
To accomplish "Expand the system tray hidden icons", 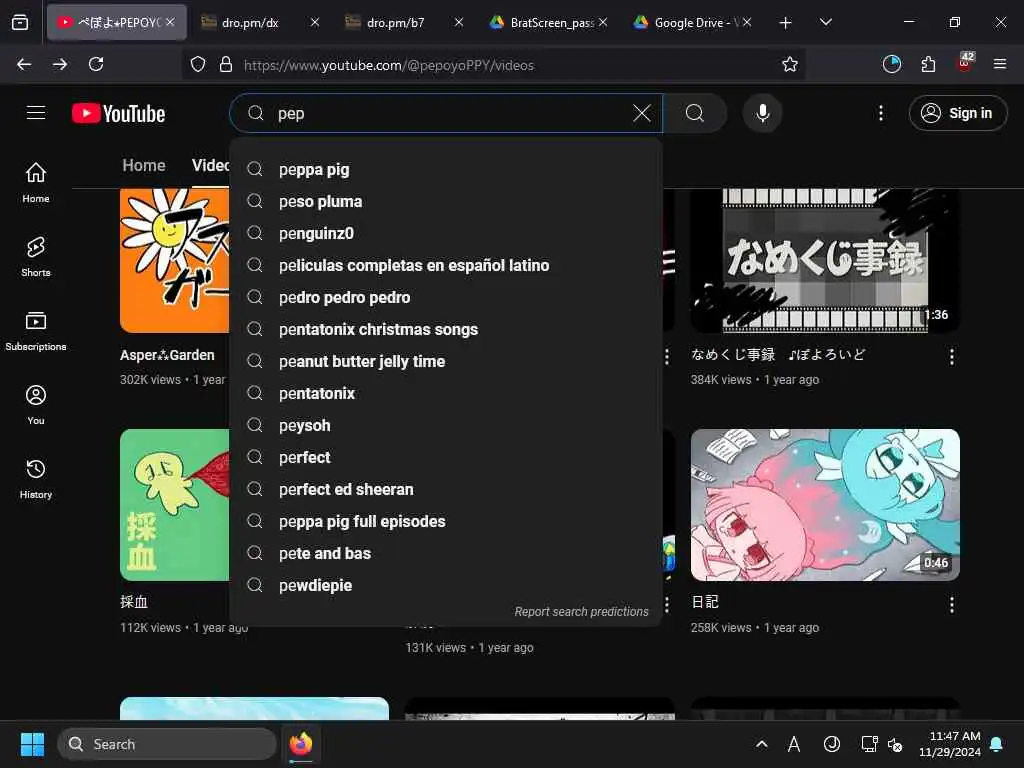I will 761,744.
